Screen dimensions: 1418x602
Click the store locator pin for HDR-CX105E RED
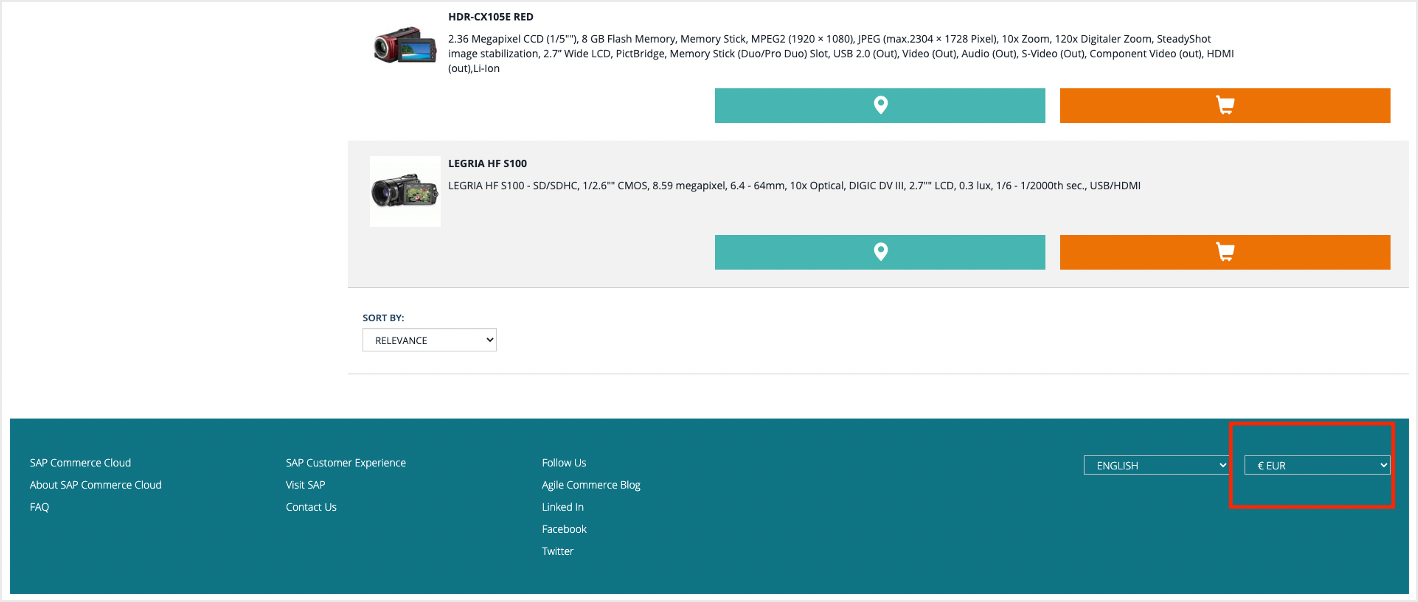[879, 105]
